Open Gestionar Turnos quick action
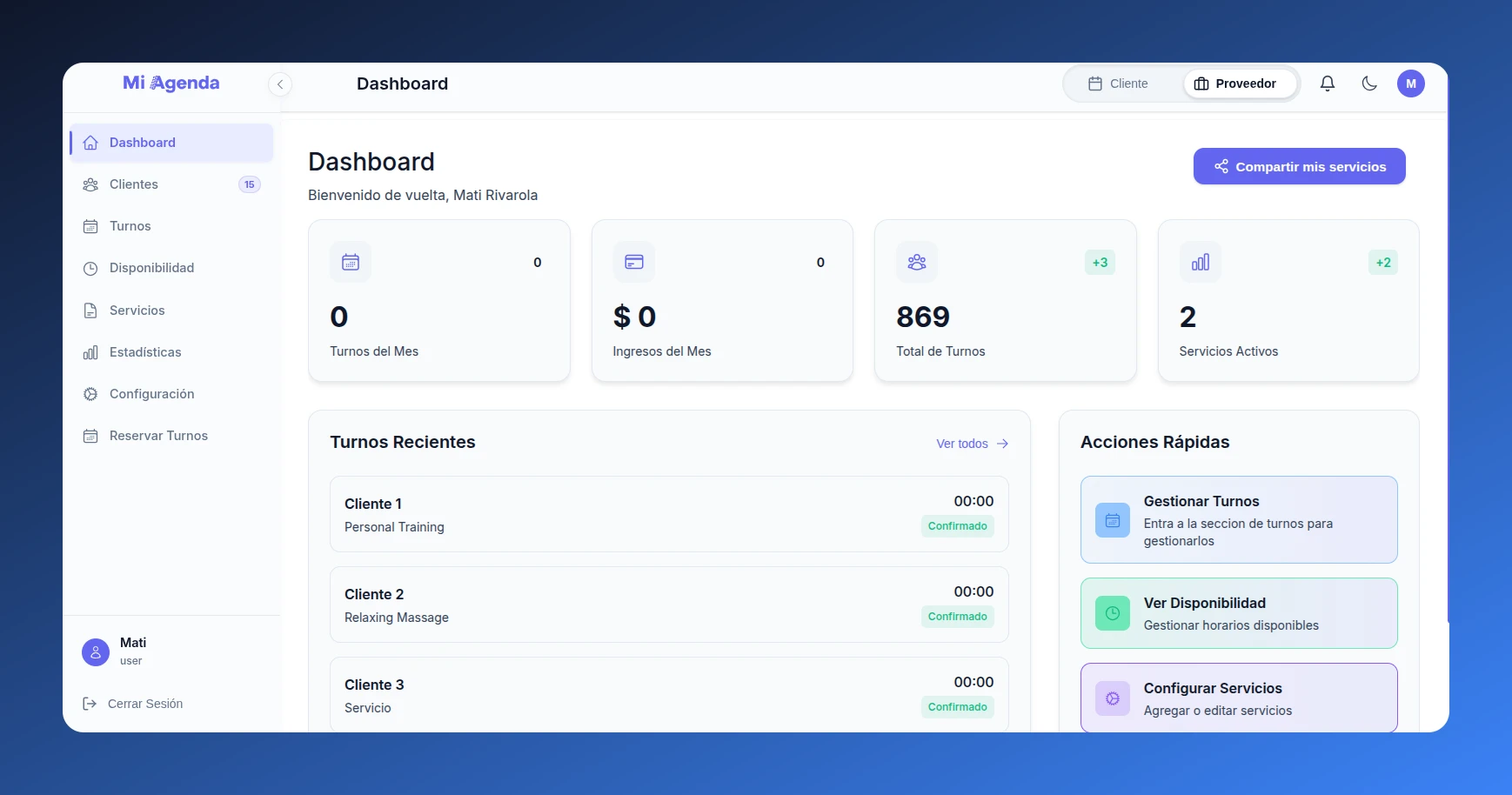This screenshot has height=795, width=1512. [1239, 519]
